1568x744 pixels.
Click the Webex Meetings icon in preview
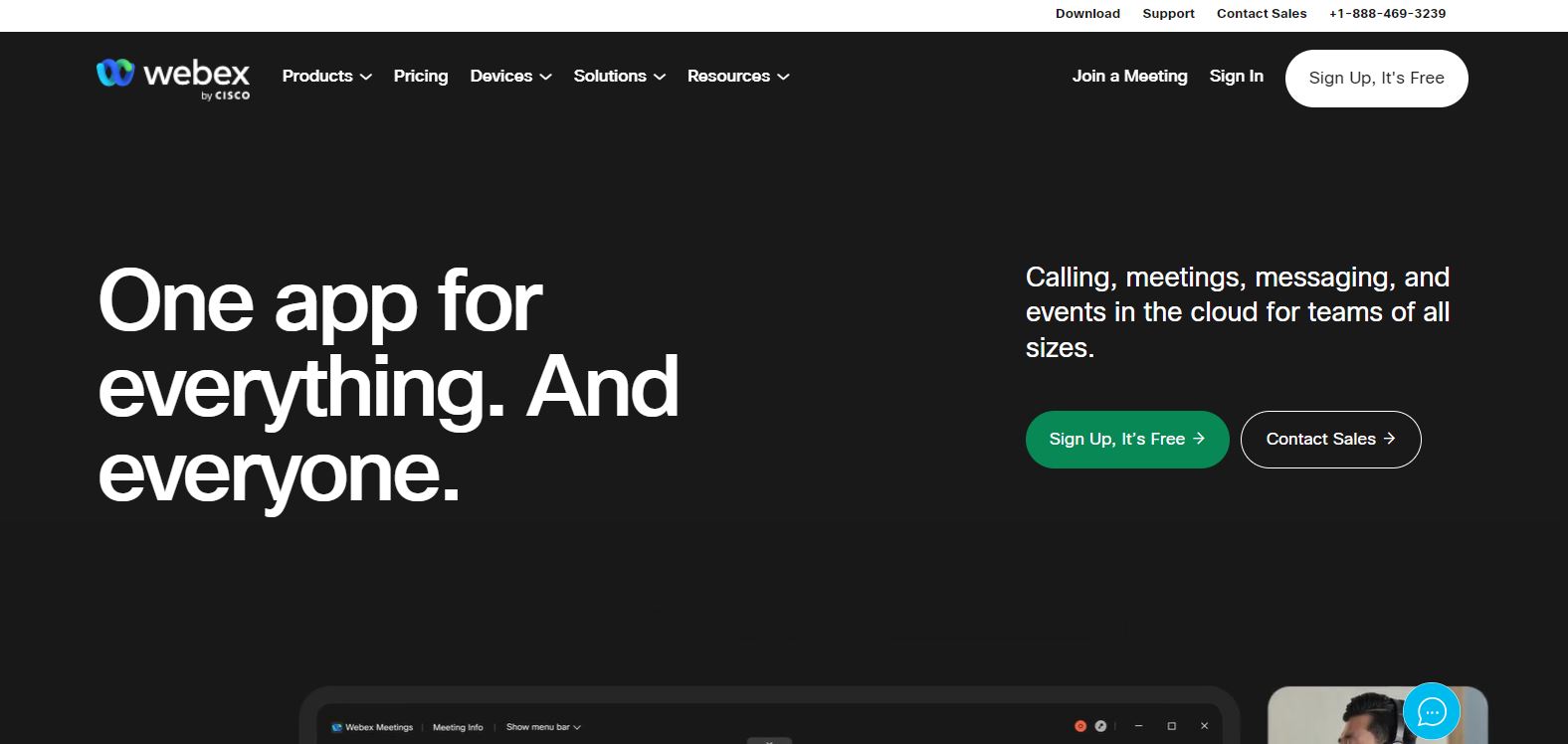pos(336,727)
